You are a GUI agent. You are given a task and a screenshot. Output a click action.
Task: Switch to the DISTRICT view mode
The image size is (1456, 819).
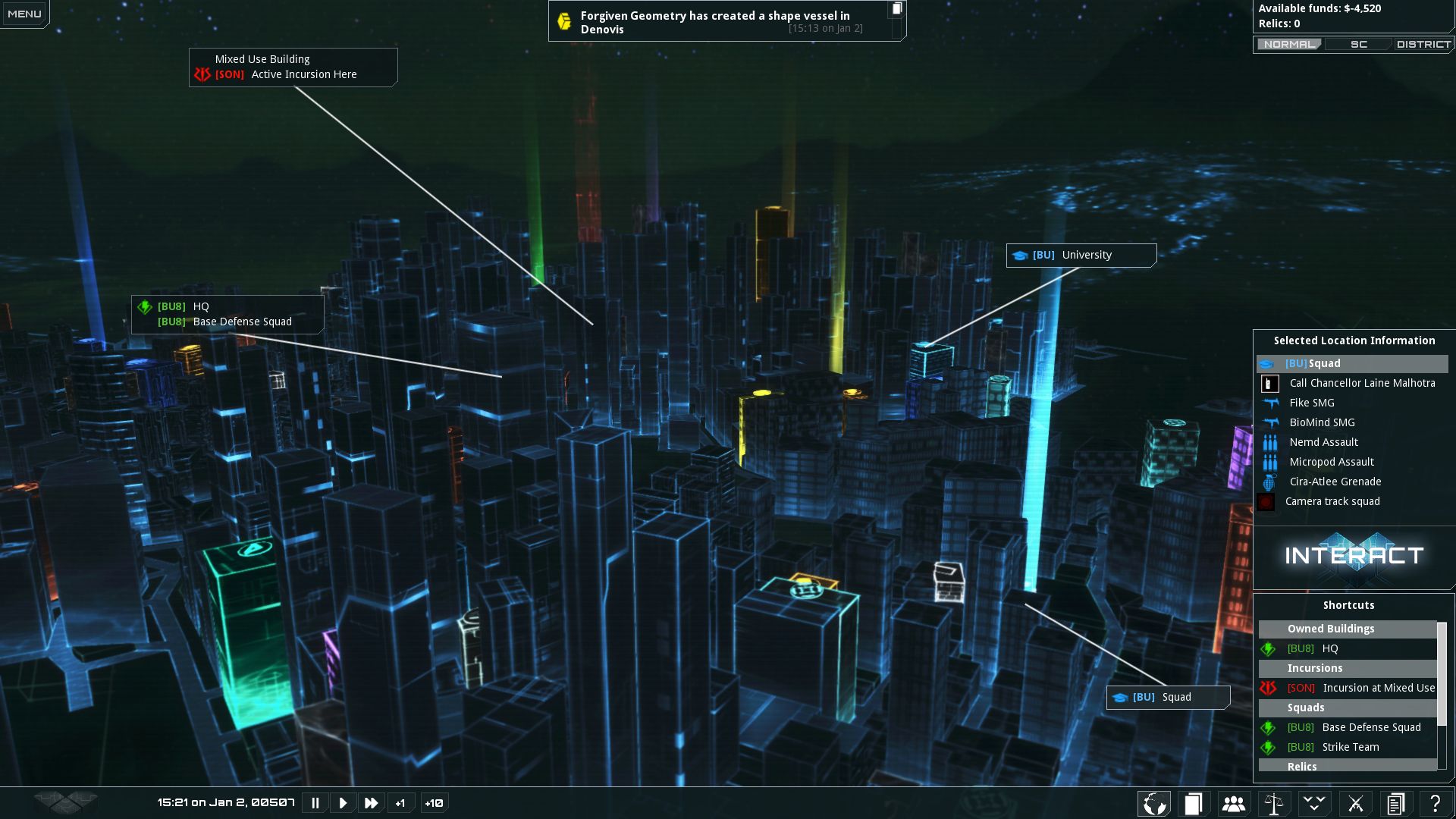(1423, 44)
